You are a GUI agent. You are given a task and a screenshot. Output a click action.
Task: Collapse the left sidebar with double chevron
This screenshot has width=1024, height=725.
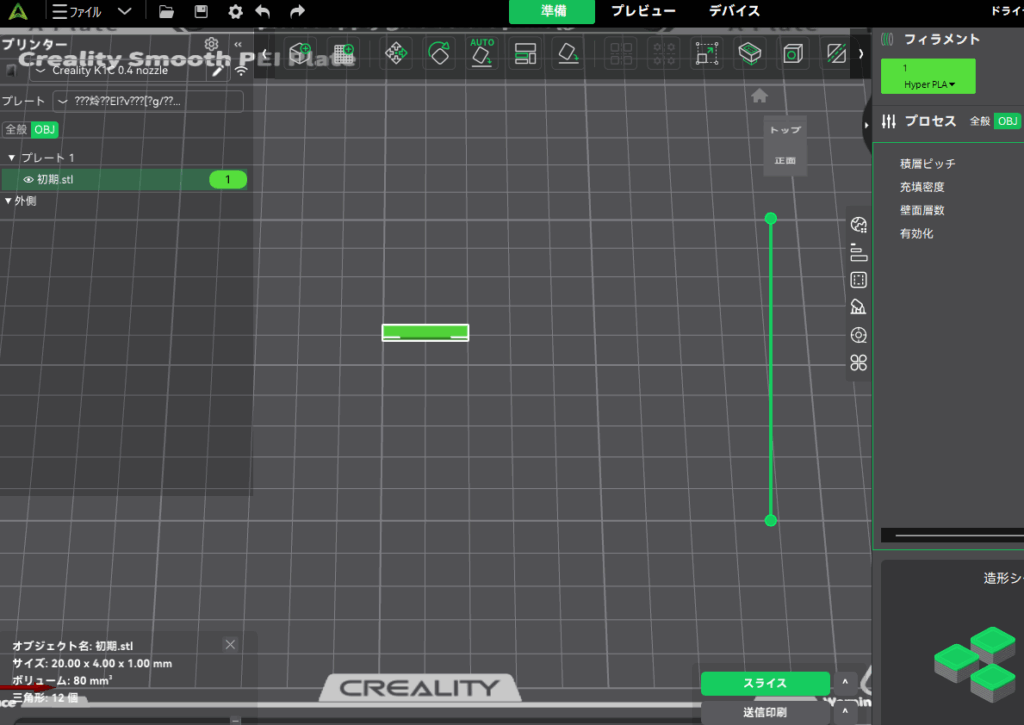tap(238, 44)
